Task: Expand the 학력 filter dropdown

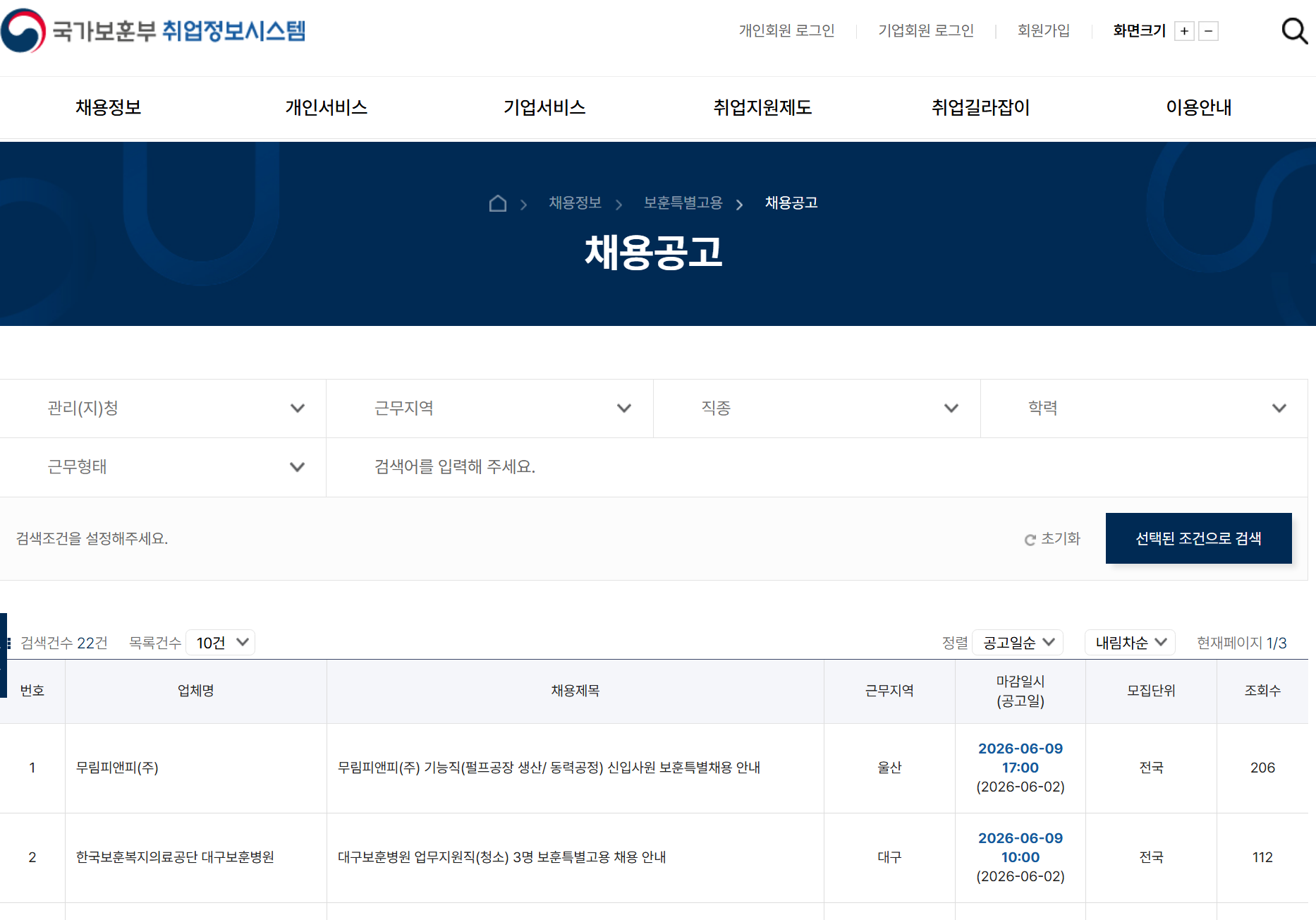Action: coord(1145,408)
